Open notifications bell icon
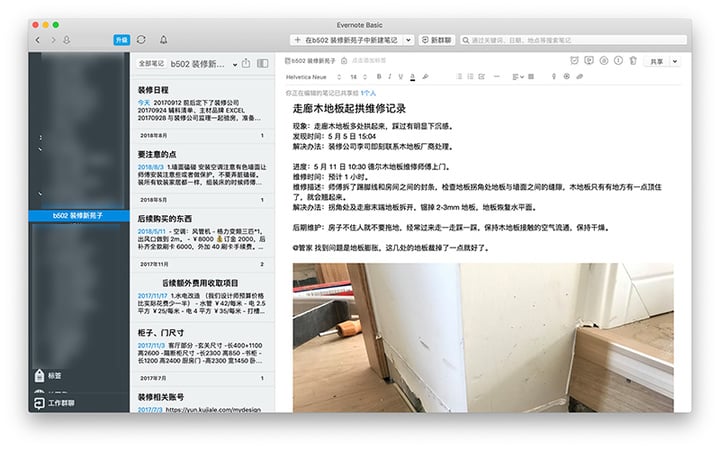The height and width of the screenshot is (450, 720). (x=163, y=40)
